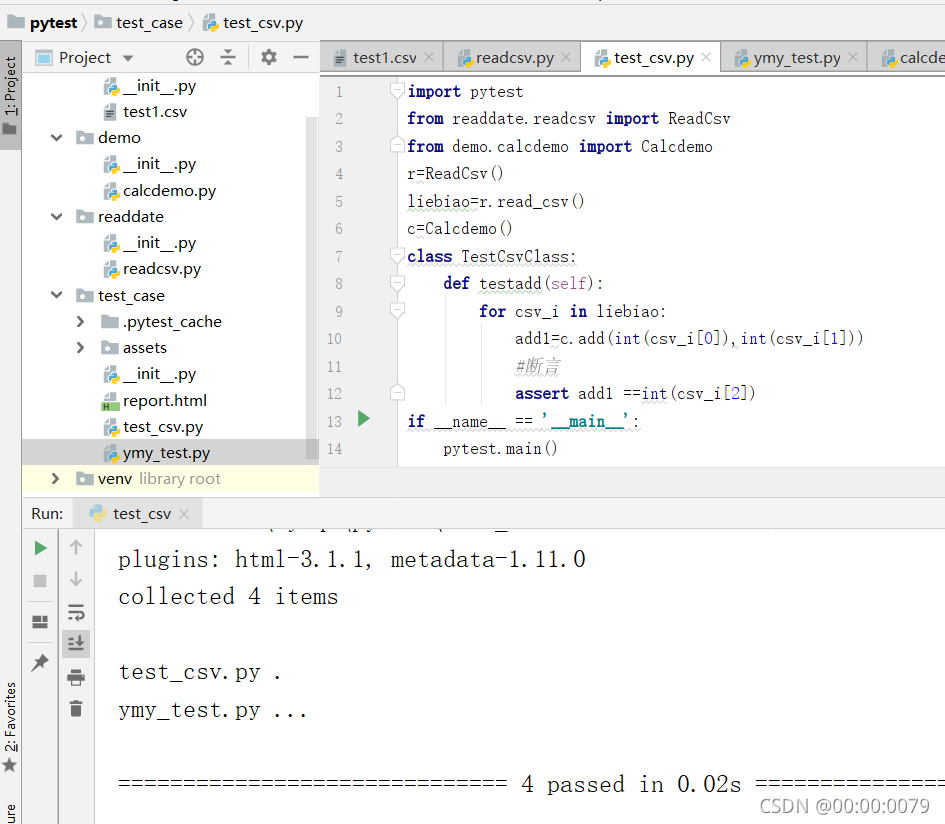Screen dimensions: 945x824
Task: Click the Project tree vertical scrollbar
Action: (312, 287)
